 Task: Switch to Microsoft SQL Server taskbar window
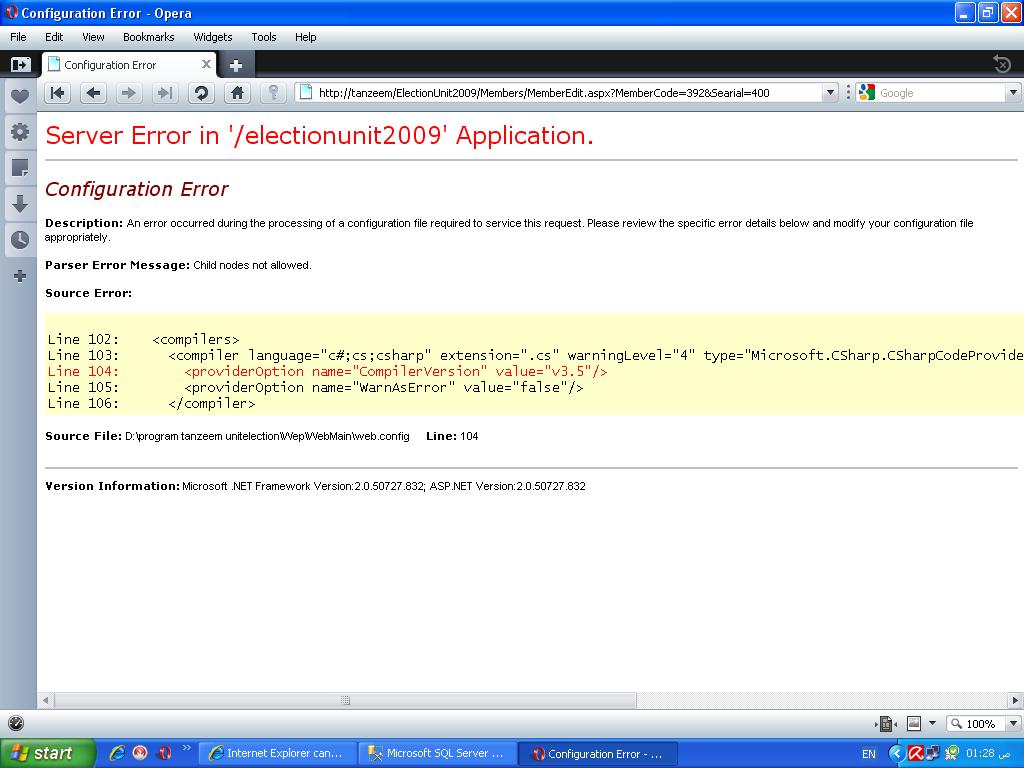click(x=438, y=753)
